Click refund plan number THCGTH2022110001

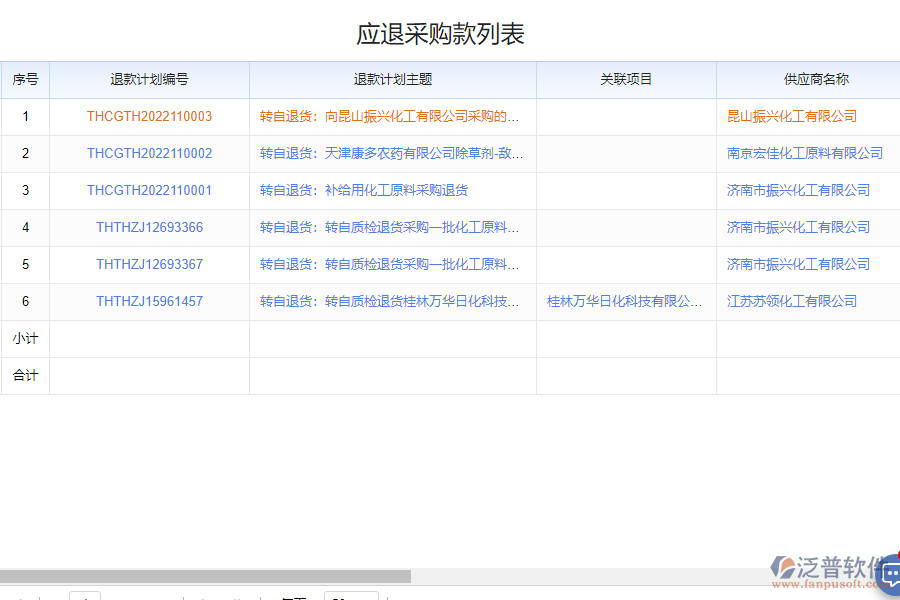[x=149, y=190]
